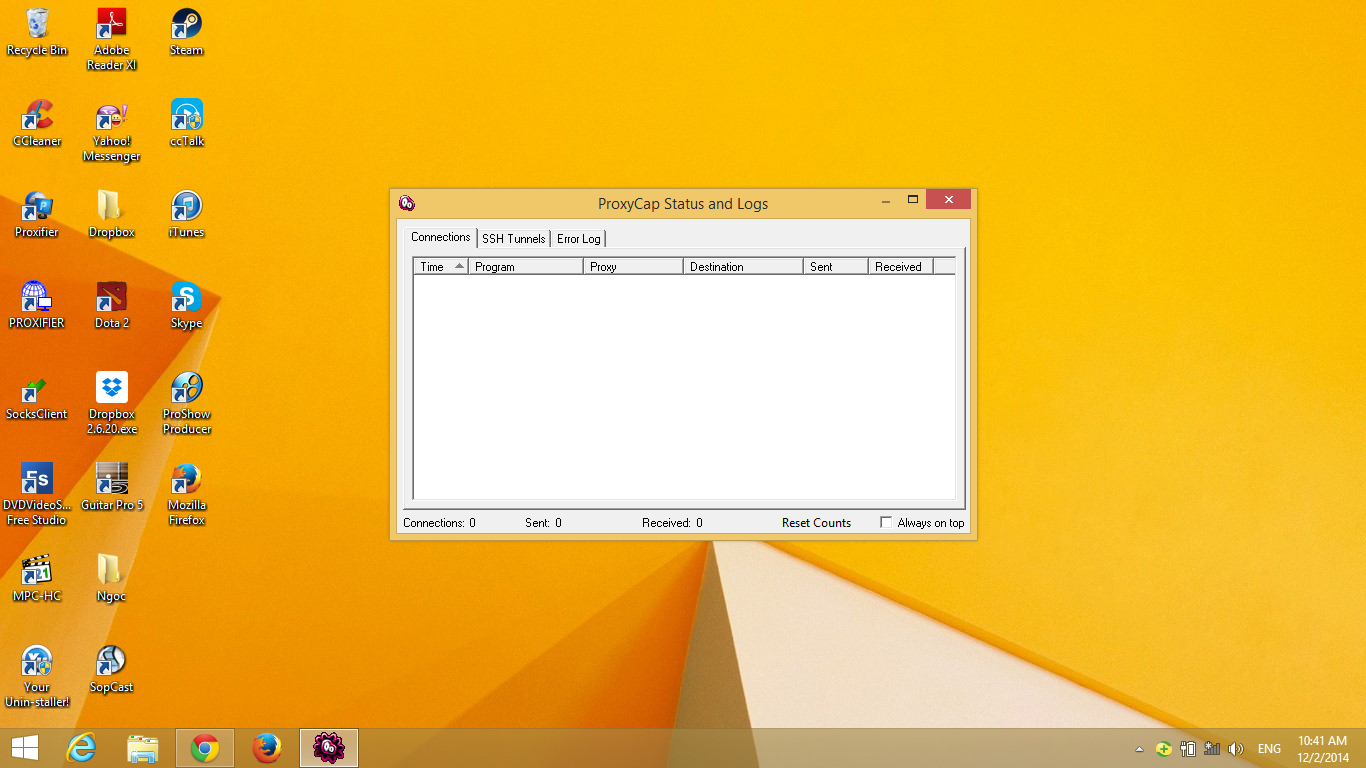This screenshot has height=768, width=1366.
Task: Click the Reset Counts button
Action: tap(816, 523)
